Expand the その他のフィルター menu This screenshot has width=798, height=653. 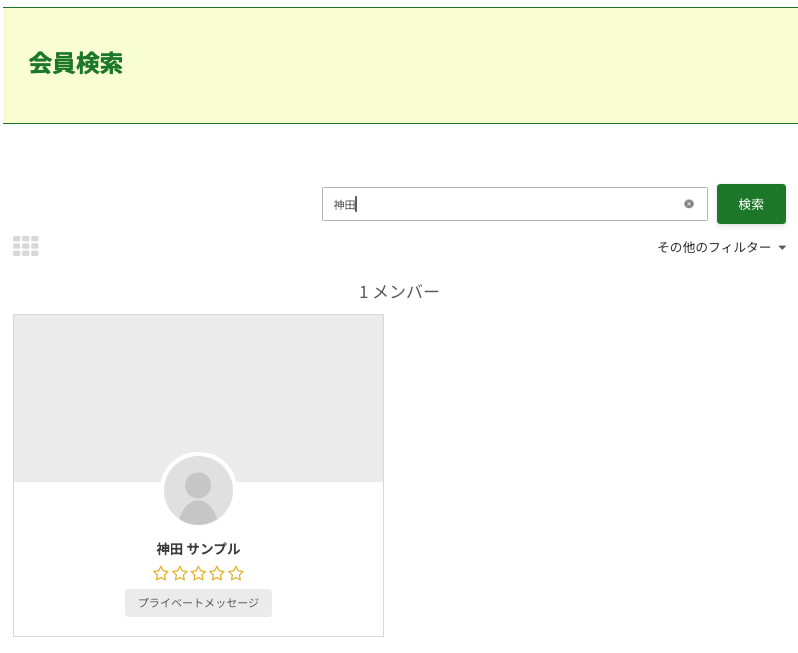pyautogui.click(x=714, y=247)
